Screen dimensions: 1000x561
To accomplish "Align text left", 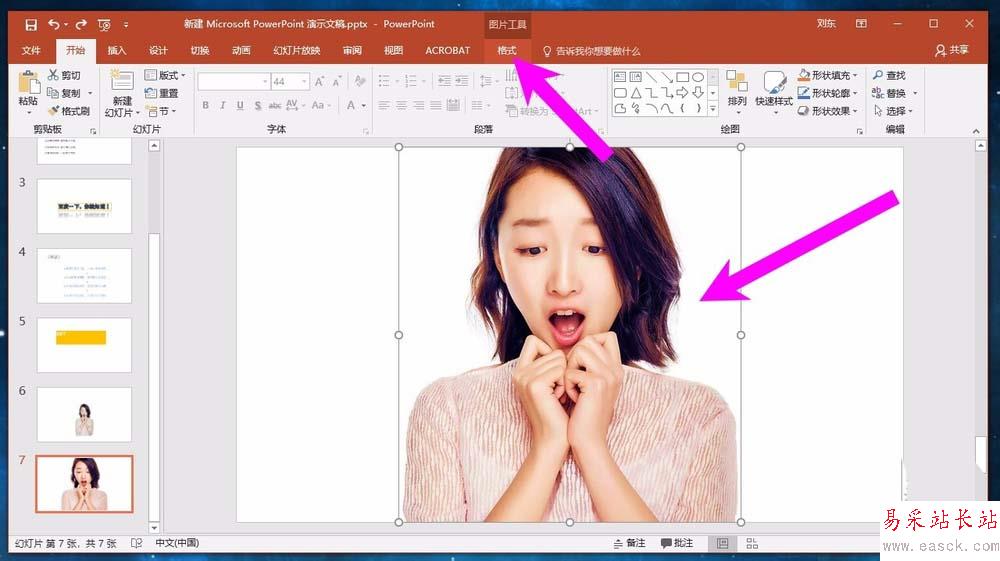I will 384,105.
